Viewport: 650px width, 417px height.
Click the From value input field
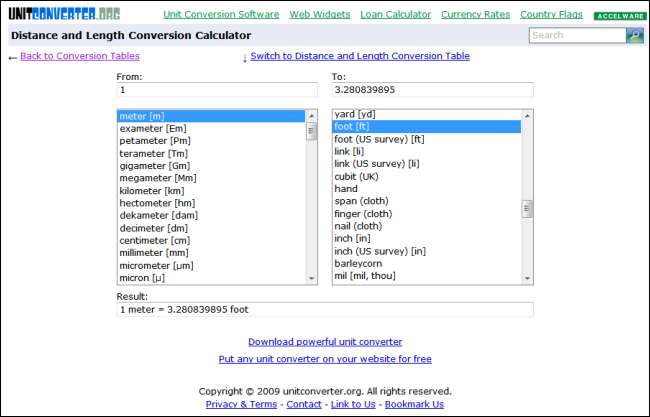[217, 91]
